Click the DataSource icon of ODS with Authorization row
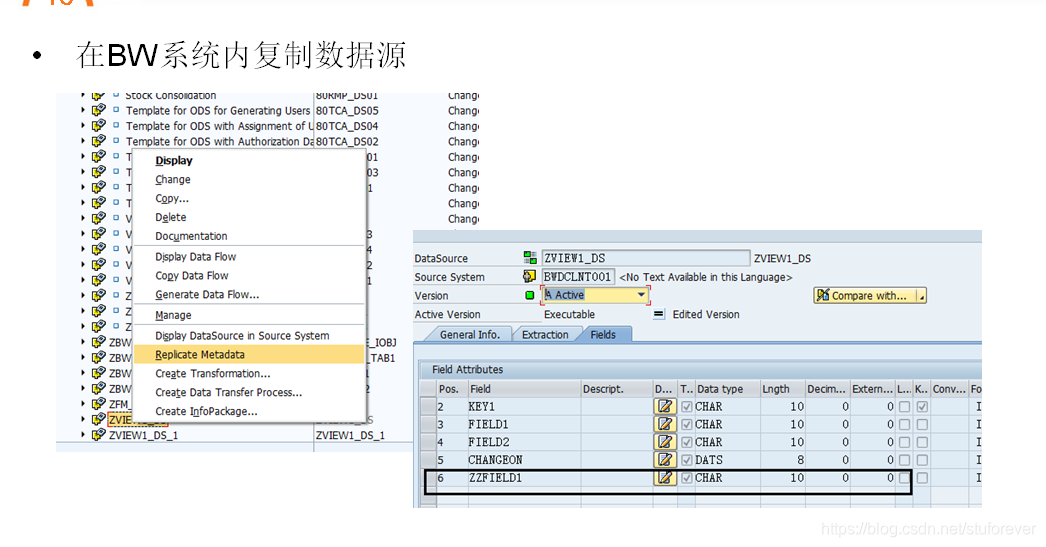The height and width of the screenshot is (547, 1046). click(99, 141)
